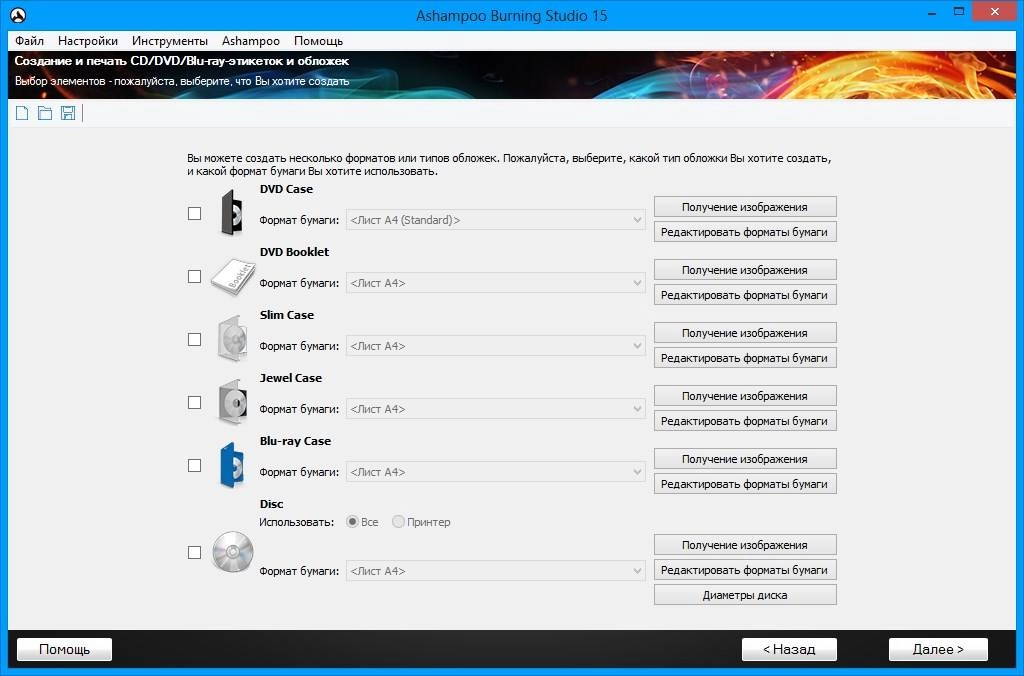The height and width of the screenshot is (676, 1024).
Task: Click Редактировать форматы бумаги for Jewel Case
Action: 745,421
